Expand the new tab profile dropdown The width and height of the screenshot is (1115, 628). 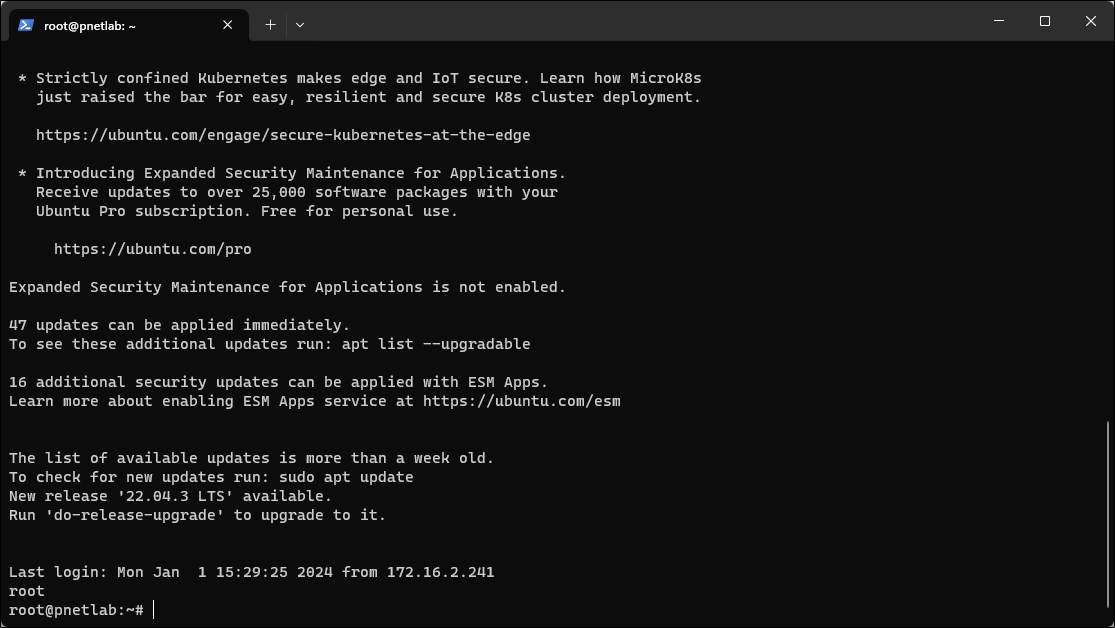[300, 25]
